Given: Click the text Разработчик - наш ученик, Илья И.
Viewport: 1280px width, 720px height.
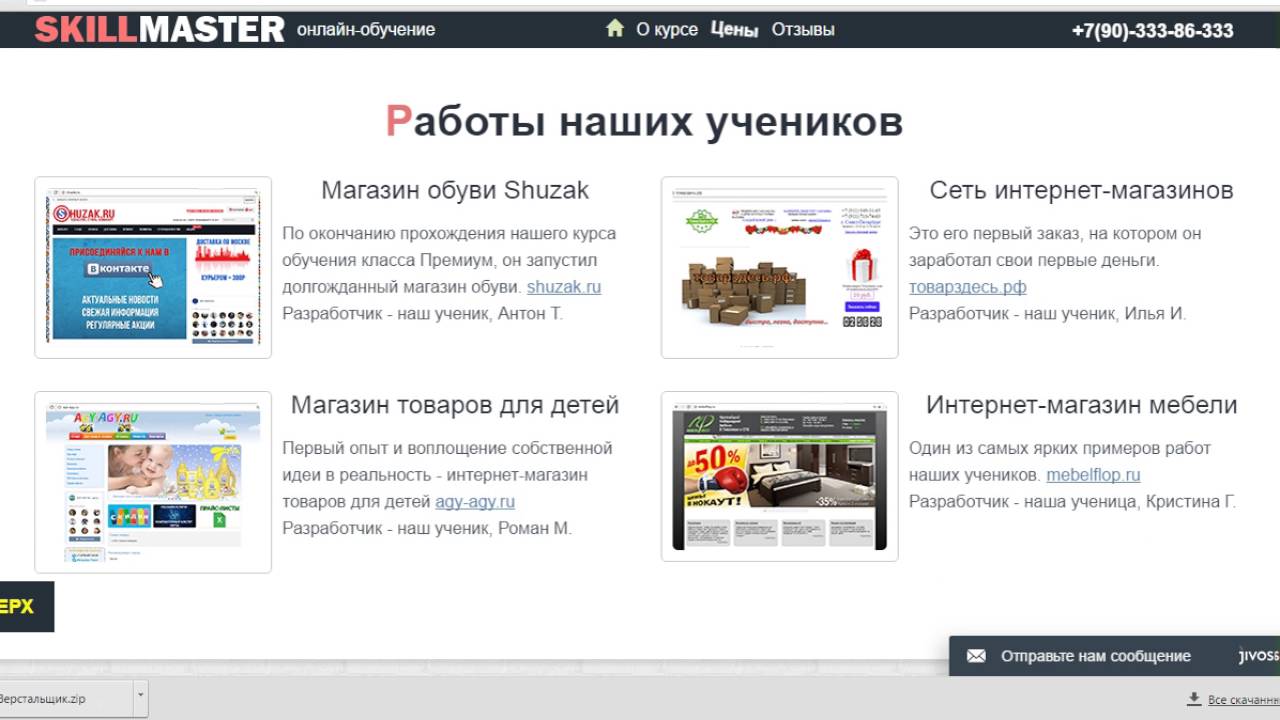Looking at the screenshot, I should coord(1047,314).
